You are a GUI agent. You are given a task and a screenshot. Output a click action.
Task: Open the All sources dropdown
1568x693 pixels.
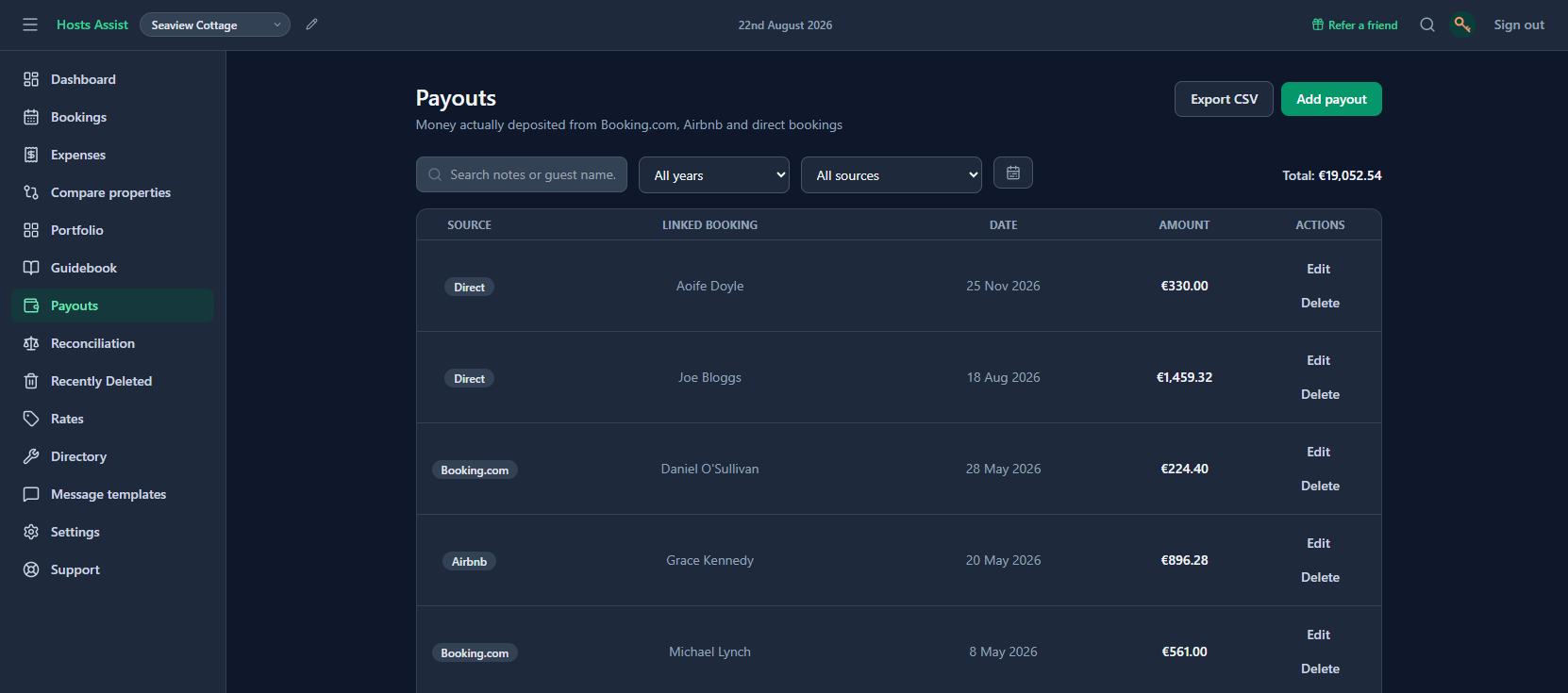892,175
